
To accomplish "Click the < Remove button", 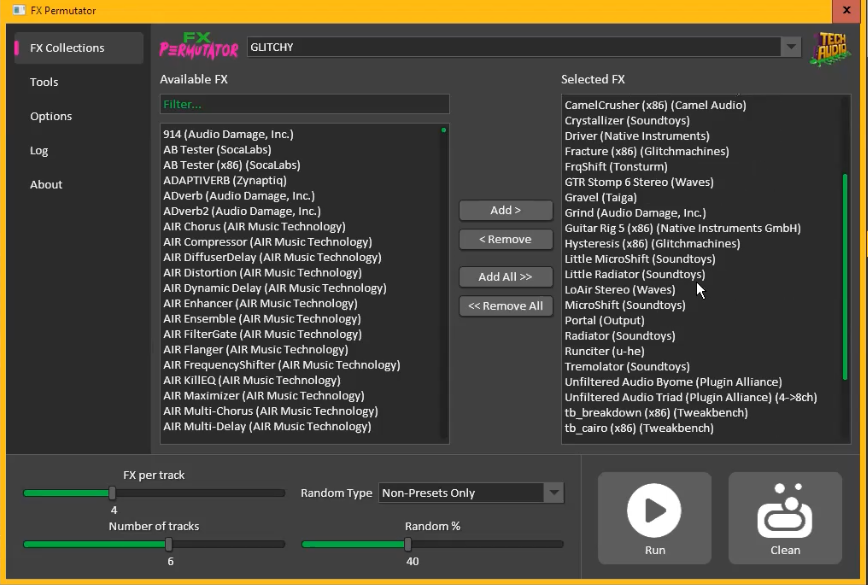I will click(x=505, y=239).
